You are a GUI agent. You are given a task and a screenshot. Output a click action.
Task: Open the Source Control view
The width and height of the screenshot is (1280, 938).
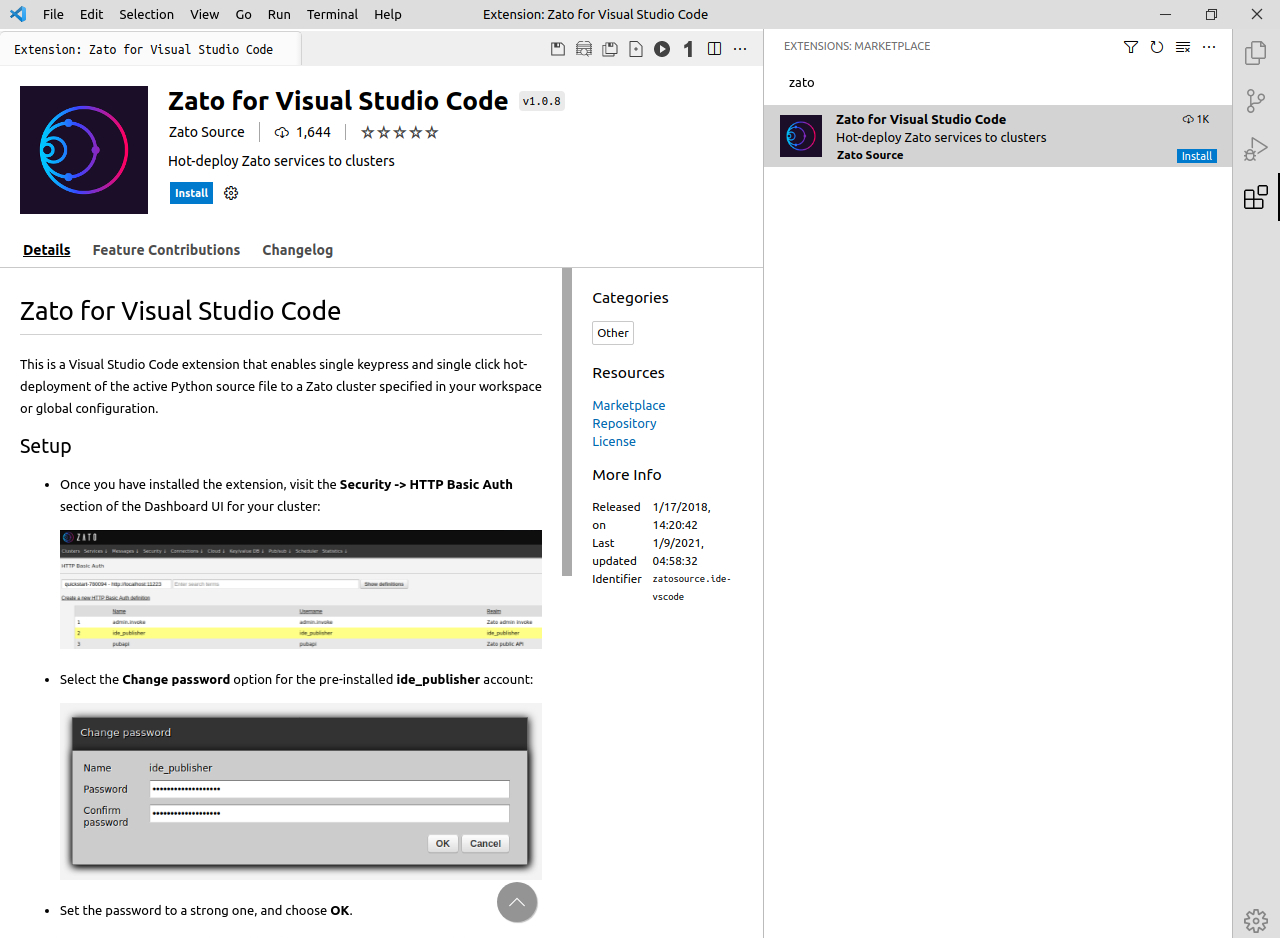(1255, 101)
